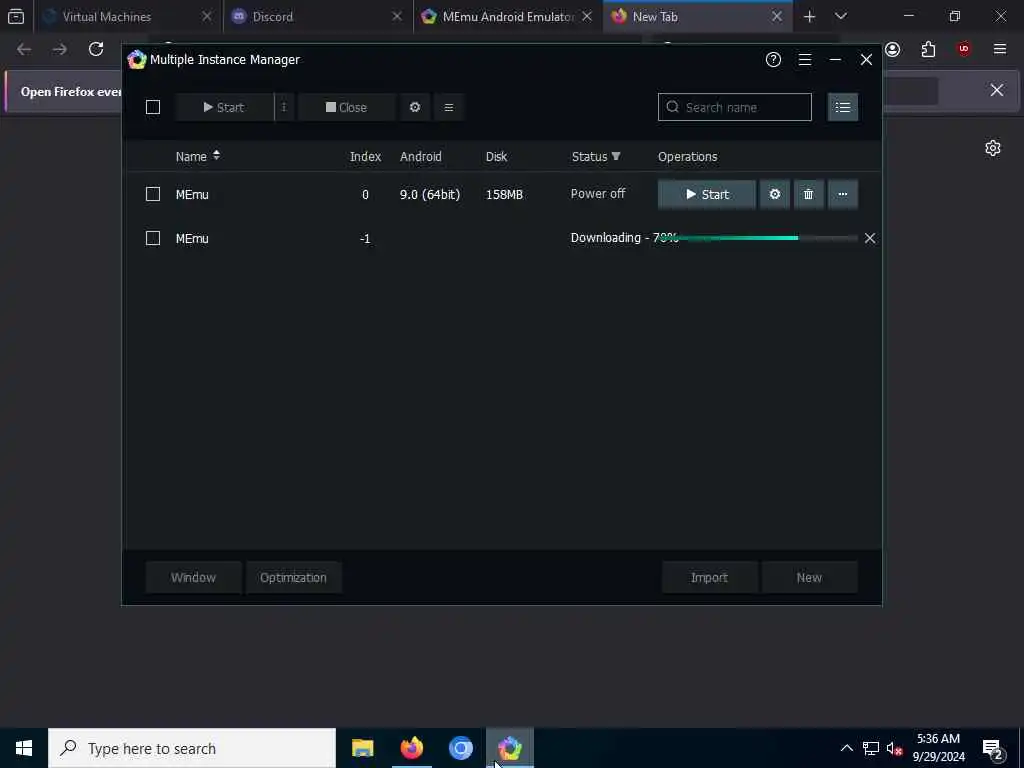The image size is (1024, 768).
Task: Focus the Search name field
Action: [735, 107]
